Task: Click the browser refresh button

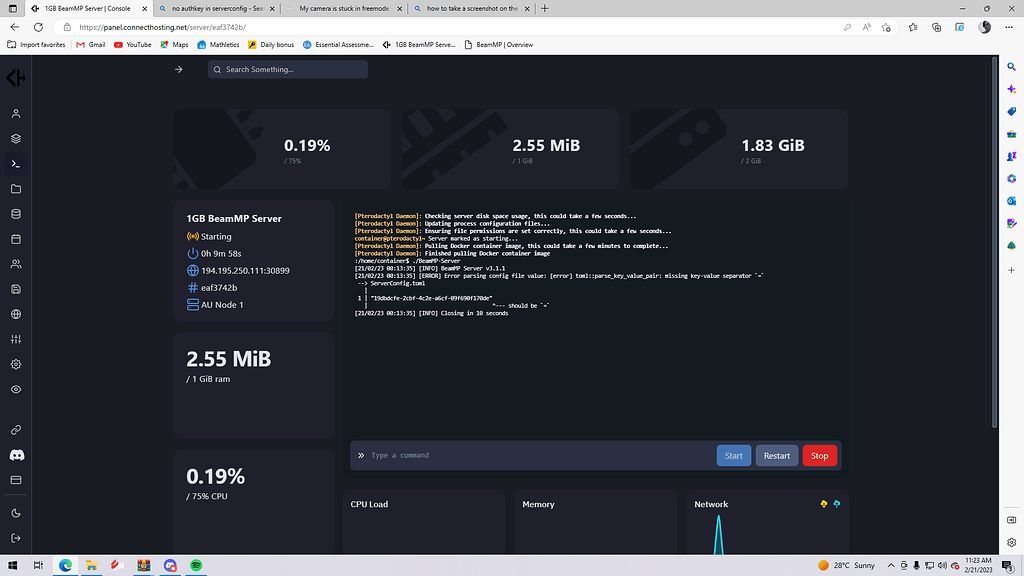Action: 39,27
